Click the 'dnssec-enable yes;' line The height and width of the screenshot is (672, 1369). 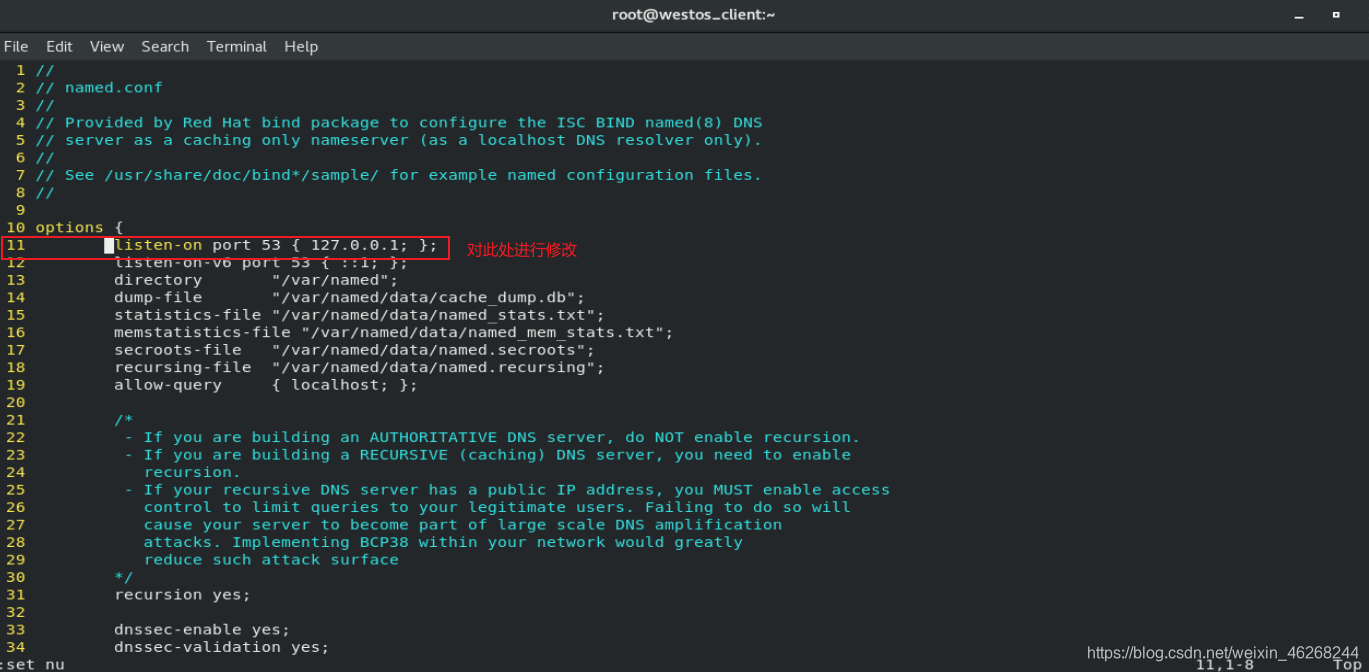(202, 629)
